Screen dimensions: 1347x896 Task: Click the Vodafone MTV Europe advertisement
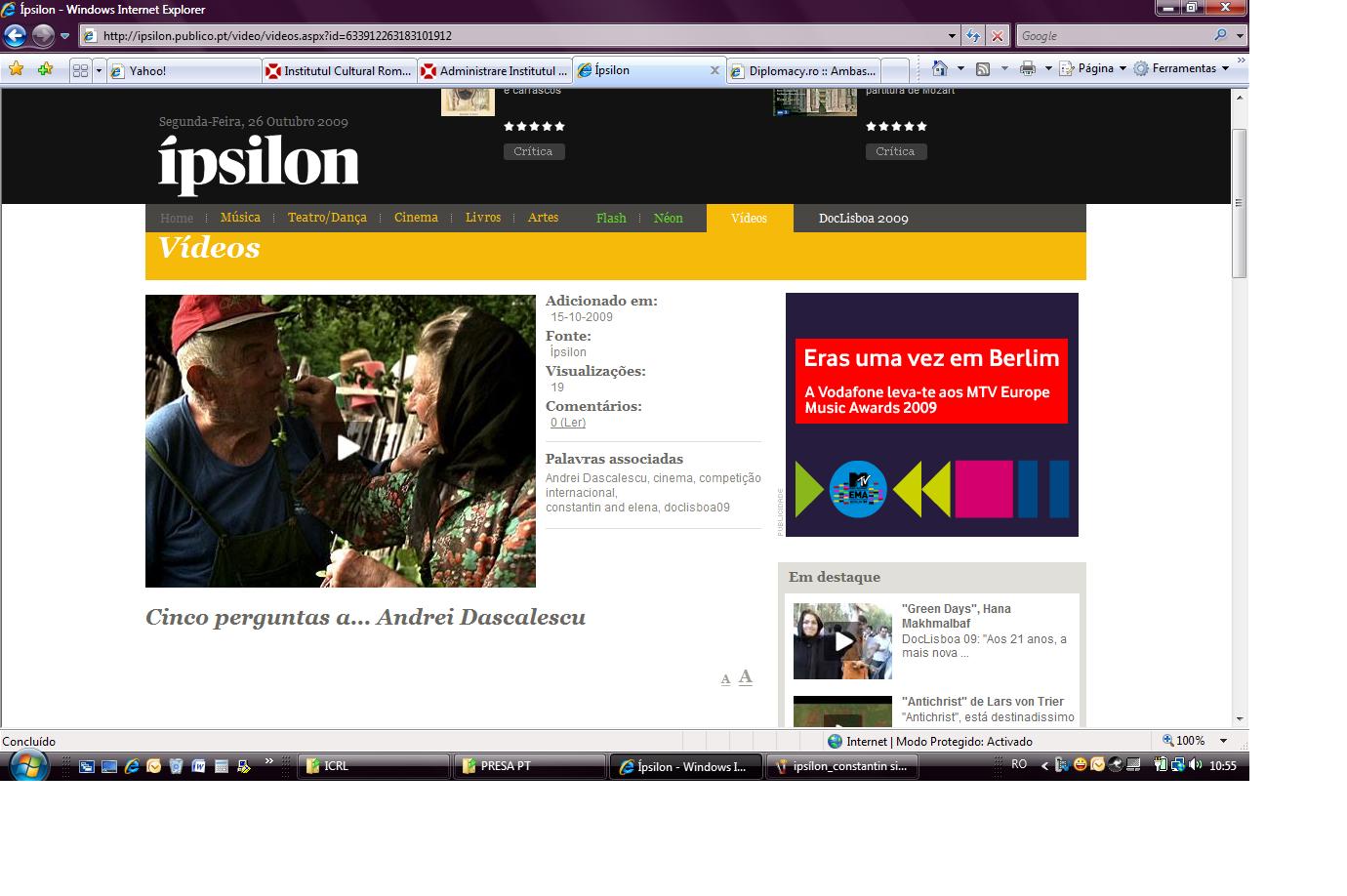click(932, 415)
